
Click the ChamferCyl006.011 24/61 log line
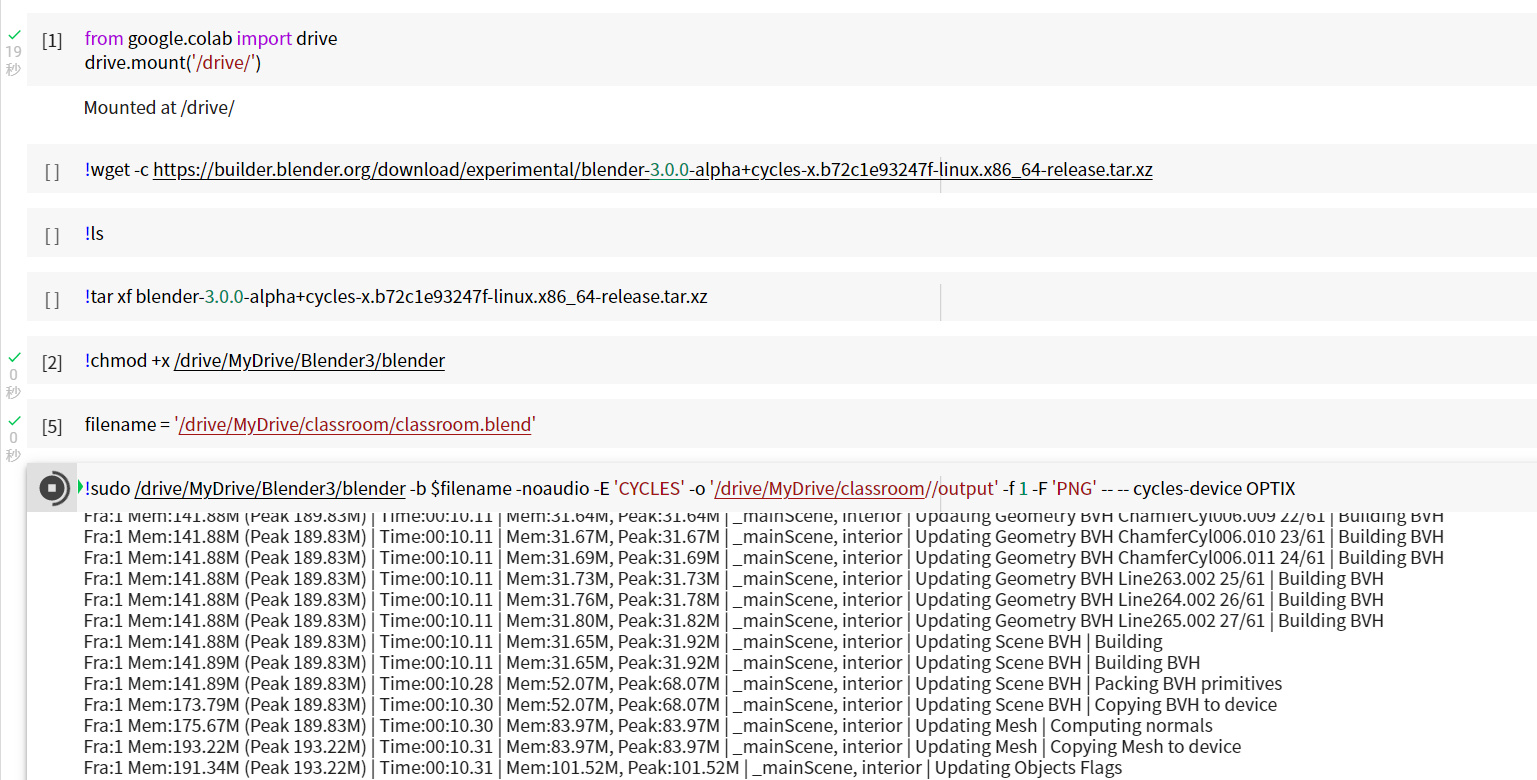click(764, 558)
